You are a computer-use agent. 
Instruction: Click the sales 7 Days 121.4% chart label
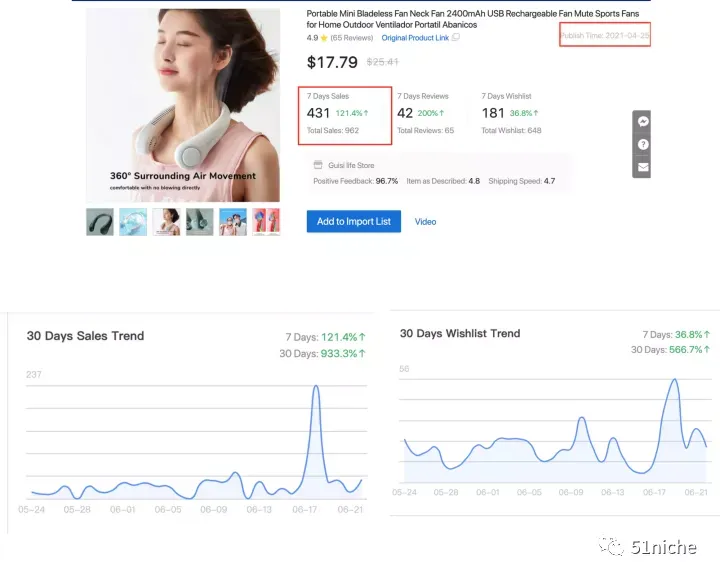(x=325, y=337)
